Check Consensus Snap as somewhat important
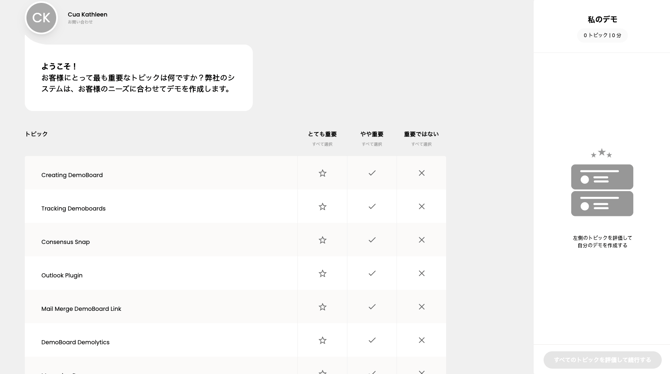Image resolution: width=670 pixels, height=374 pixels. 372,240
